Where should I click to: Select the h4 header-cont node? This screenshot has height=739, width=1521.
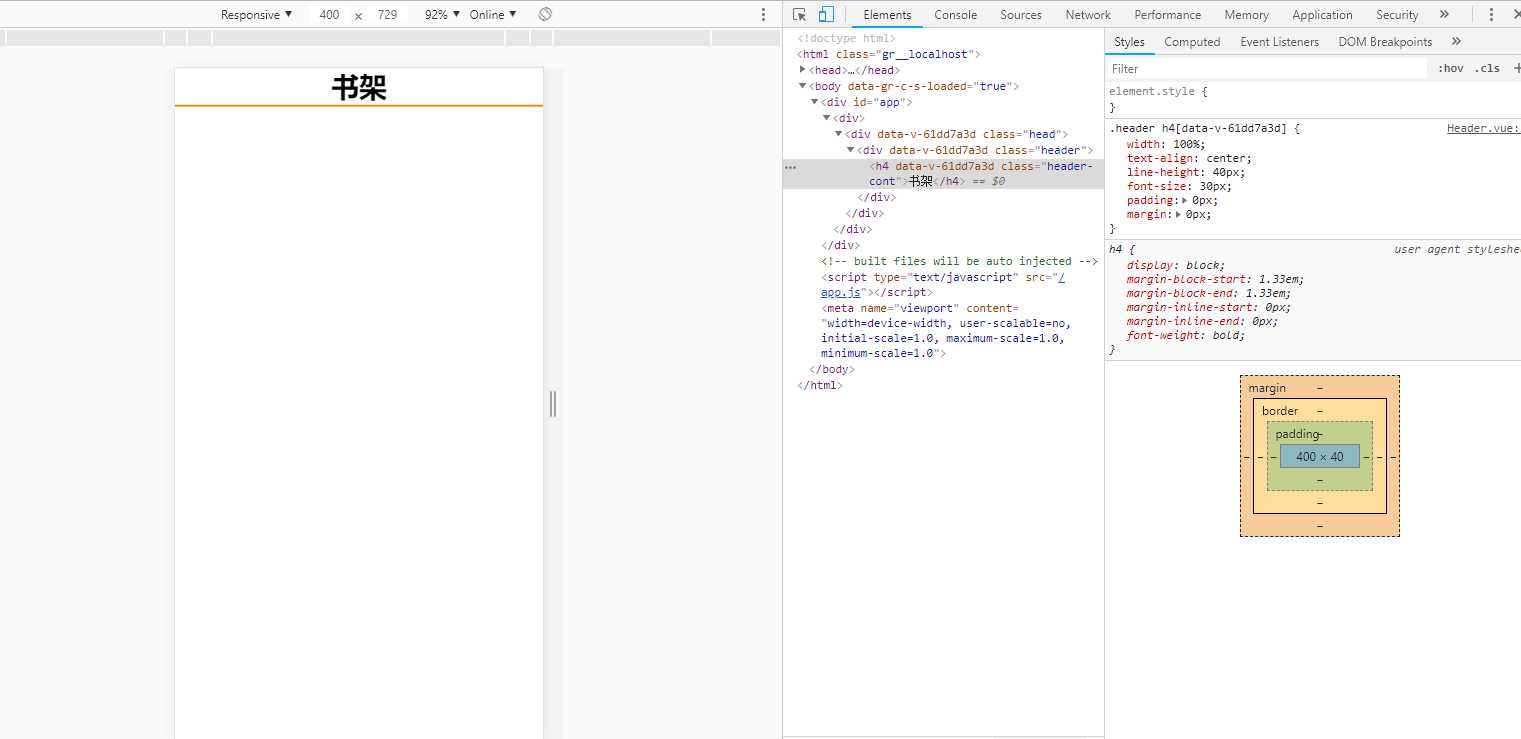pyautogui.click(x=943, y=174)
